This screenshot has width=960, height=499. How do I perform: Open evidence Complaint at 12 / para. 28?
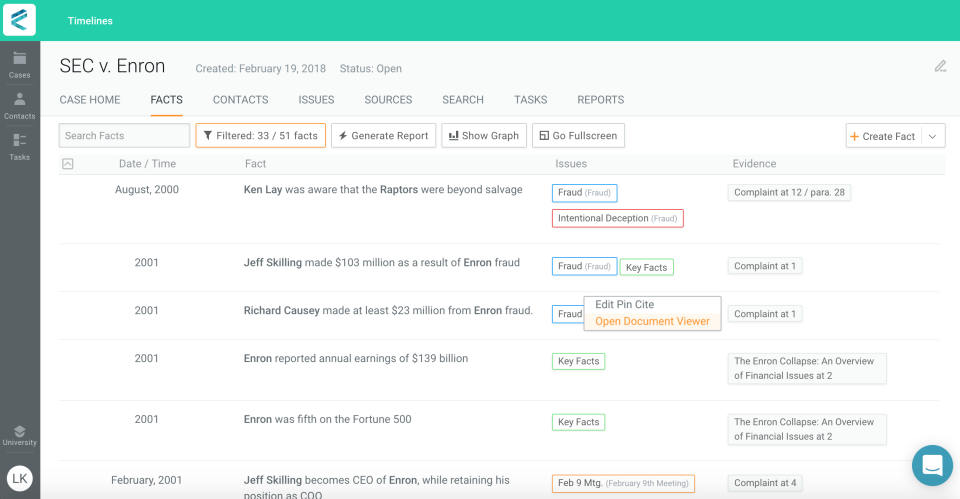pyautogui.click(x=789, y=192)
